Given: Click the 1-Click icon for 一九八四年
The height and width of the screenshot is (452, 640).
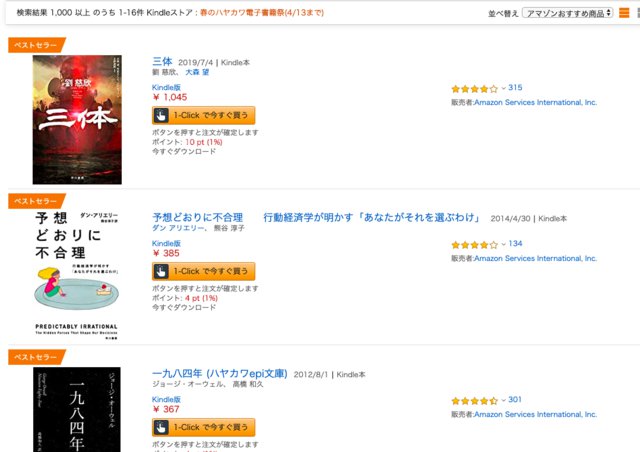Looking at the screenshot, I should click(x=160, y=427).
